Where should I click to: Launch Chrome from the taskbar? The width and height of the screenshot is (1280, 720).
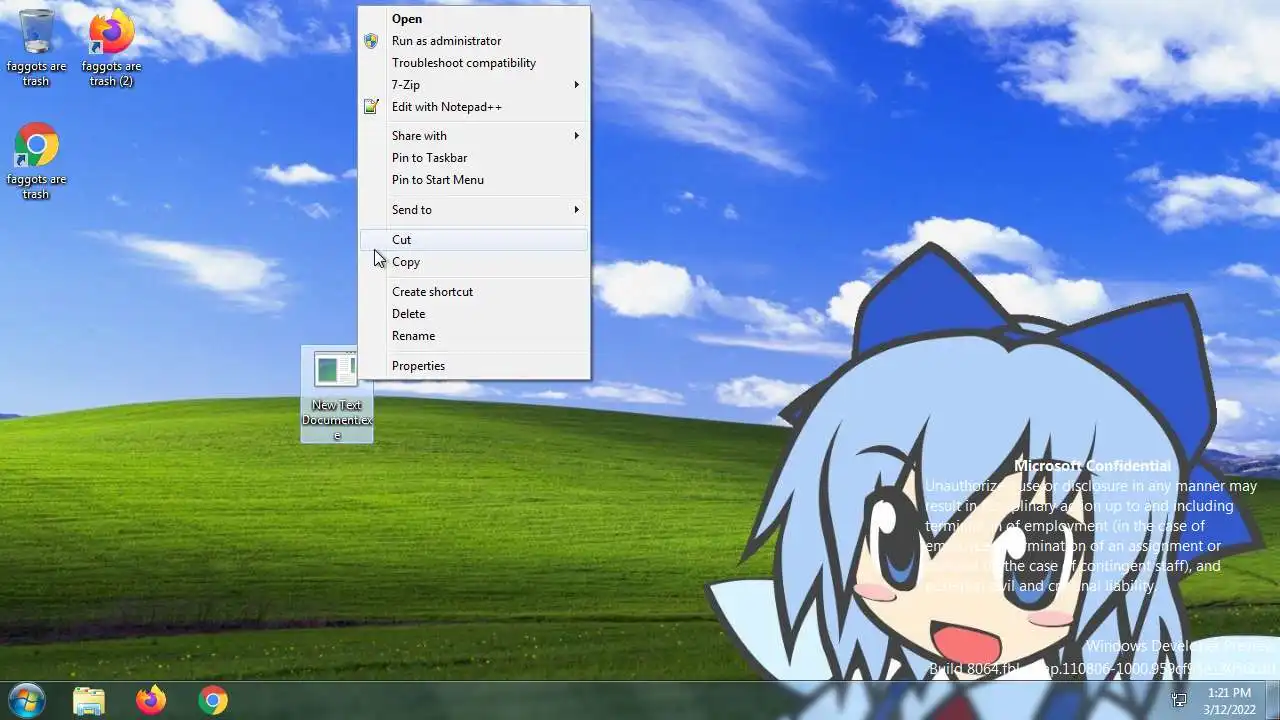tap(212, 700)
